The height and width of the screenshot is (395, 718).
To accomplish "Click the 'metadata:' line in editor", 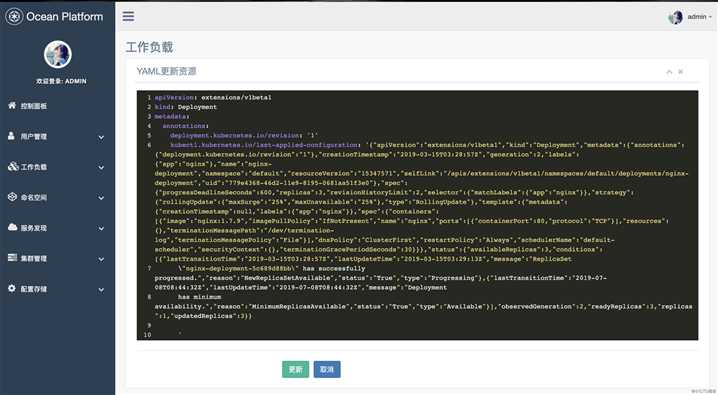I will point(172,117).
